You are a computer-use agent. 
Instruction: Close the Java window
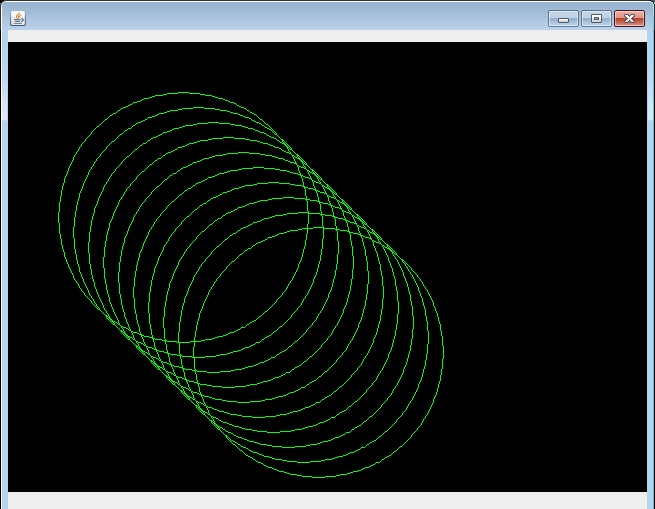pos(629,18)
